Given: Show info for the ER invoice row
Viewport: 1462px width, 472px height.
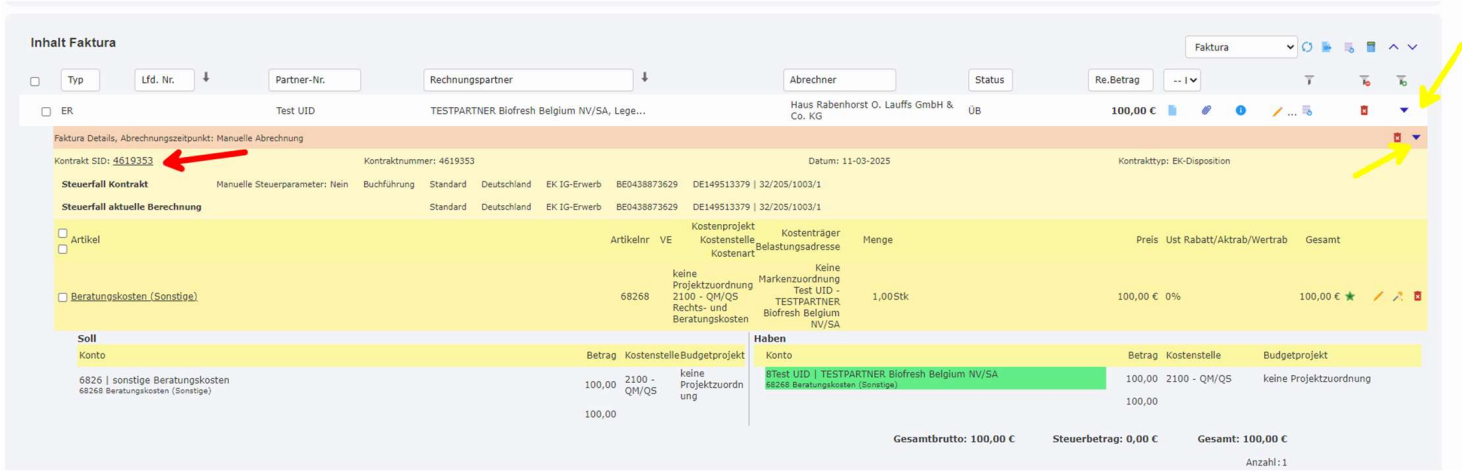Looking at the screenshot, I should click(1240, 111).
